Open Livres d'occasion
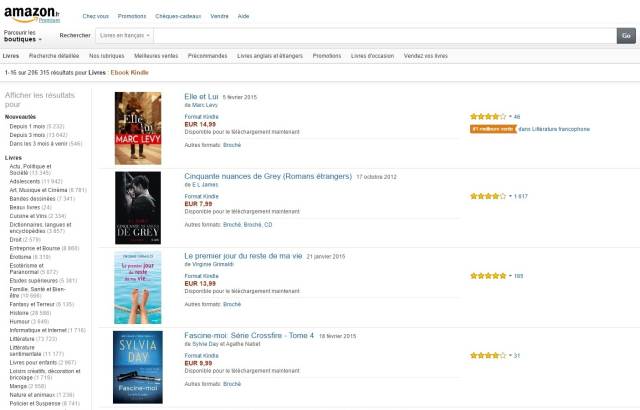This screenshot has width=640, height=410. click(372, 56)
